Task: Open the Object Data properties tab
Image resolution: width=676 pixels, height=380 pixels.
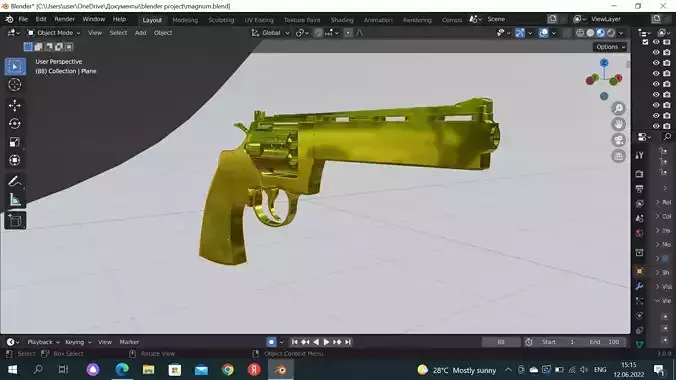Action: click(x=640, y=344)
